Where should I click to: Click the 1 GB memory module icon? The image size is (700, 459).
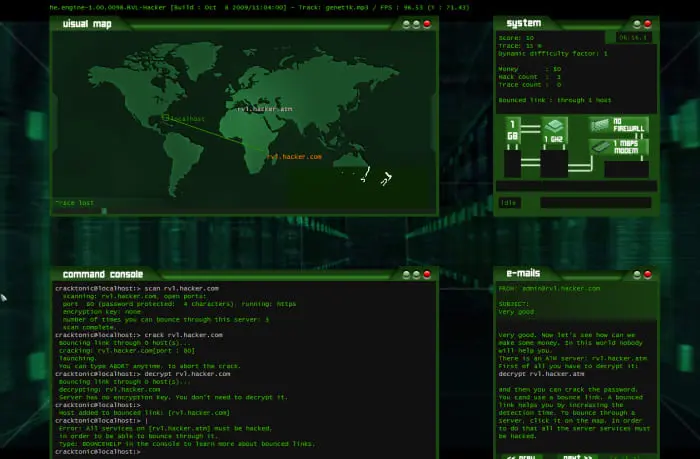tap(513, 130)
